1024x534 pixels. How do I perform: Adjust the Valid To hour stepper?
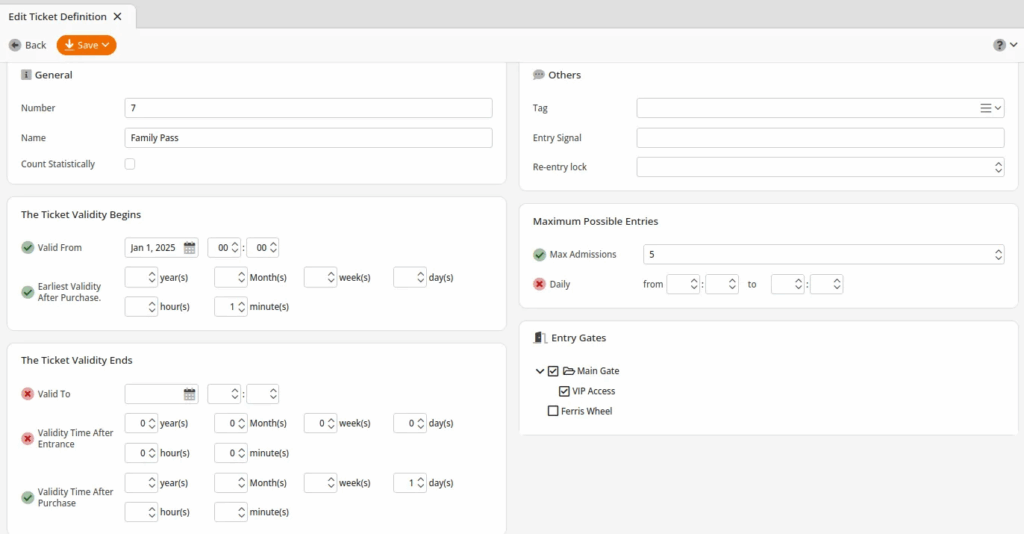tap(235, 394)
